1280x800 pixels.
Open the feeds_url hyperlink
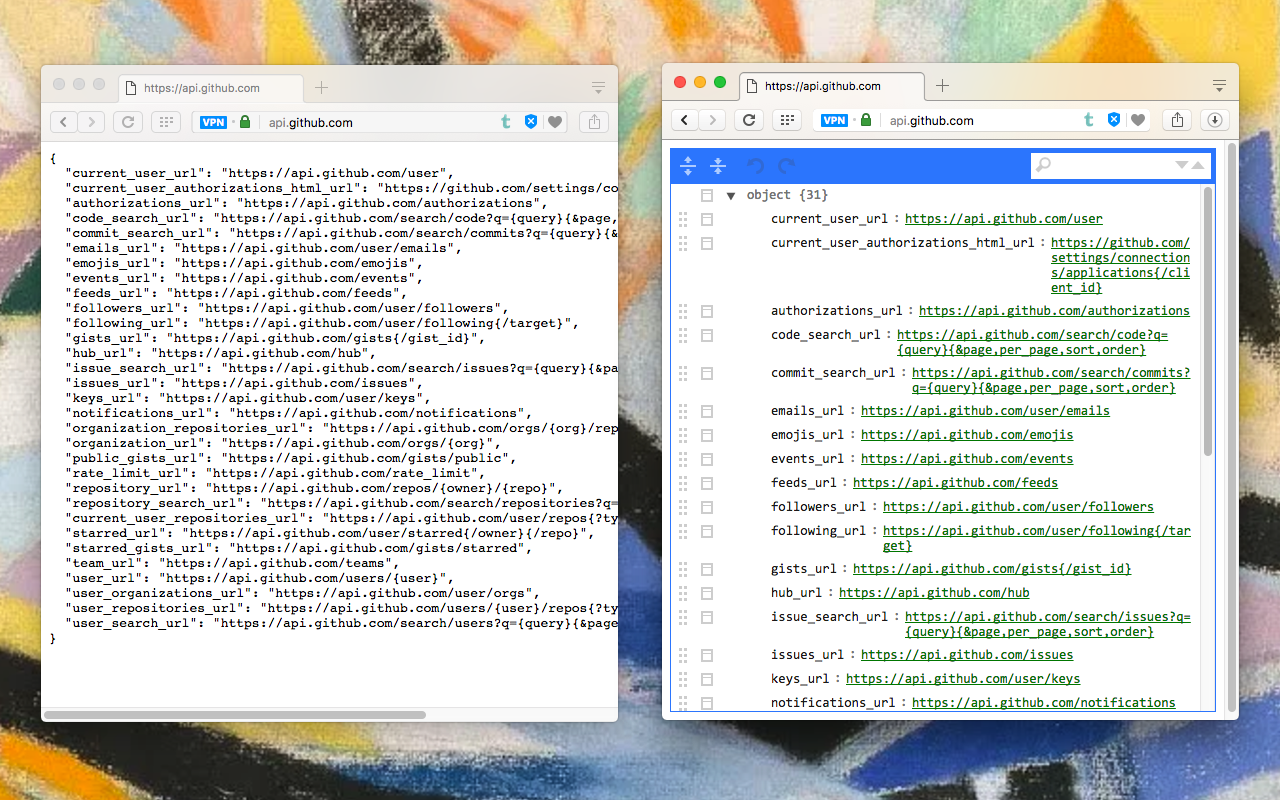[x=955, y=482]
